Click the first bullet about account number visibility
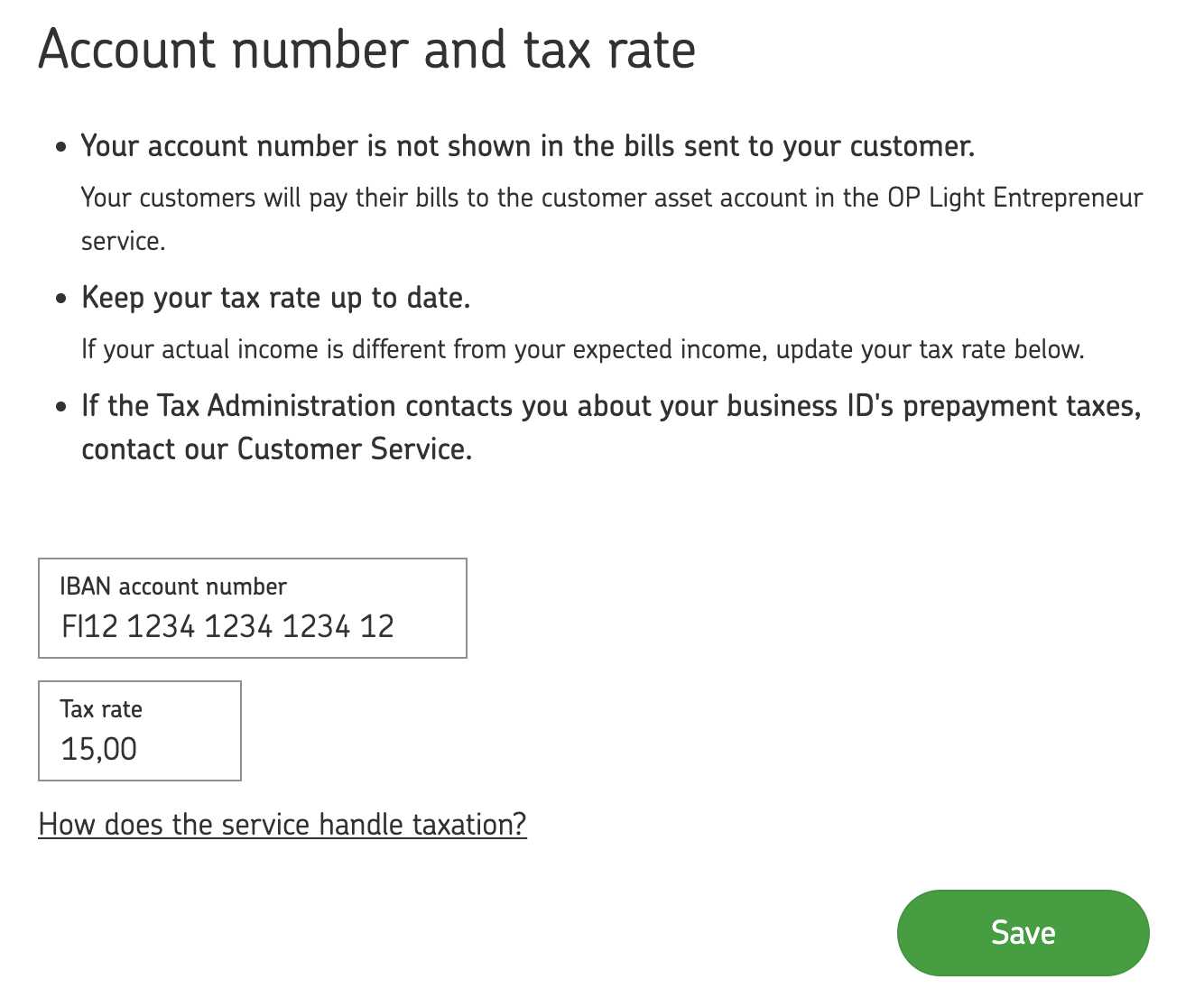The height and width of the screenshot is (1007, 1204). pos(528,145)
